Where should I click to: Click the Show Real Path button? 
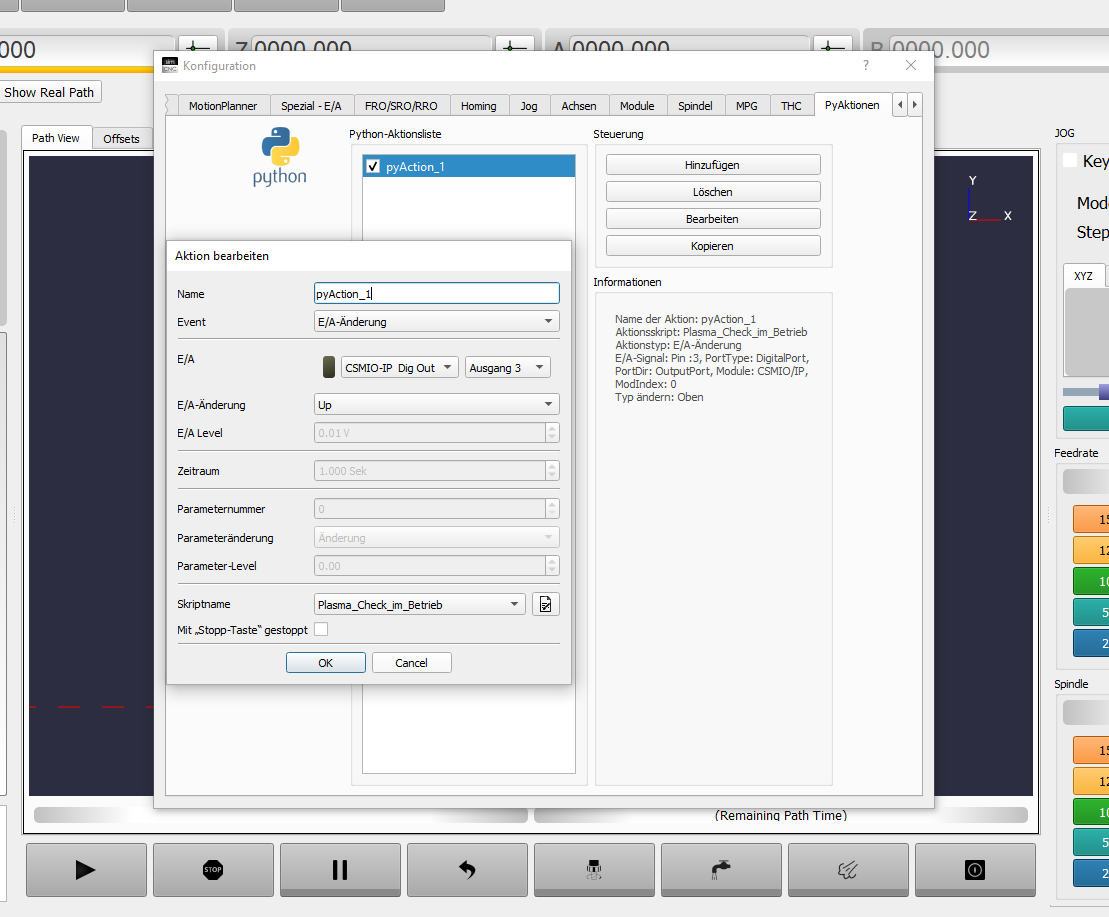pos(50,92)
